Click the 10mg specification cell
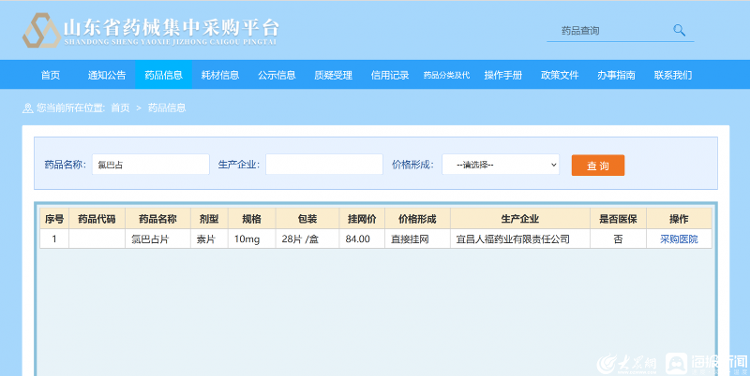750x376 pixels. (252, 239)
